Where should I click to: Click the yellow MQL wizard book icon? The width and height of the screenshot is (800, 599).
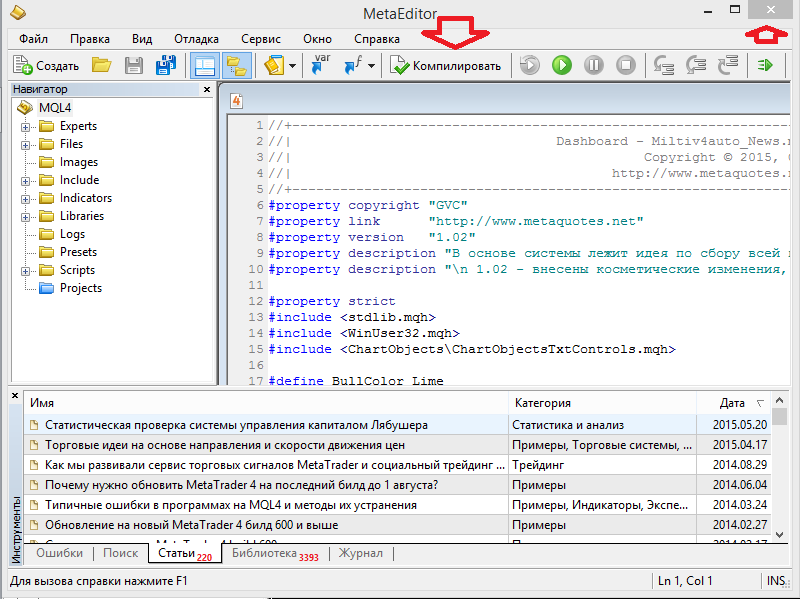[x=274, y=65]
